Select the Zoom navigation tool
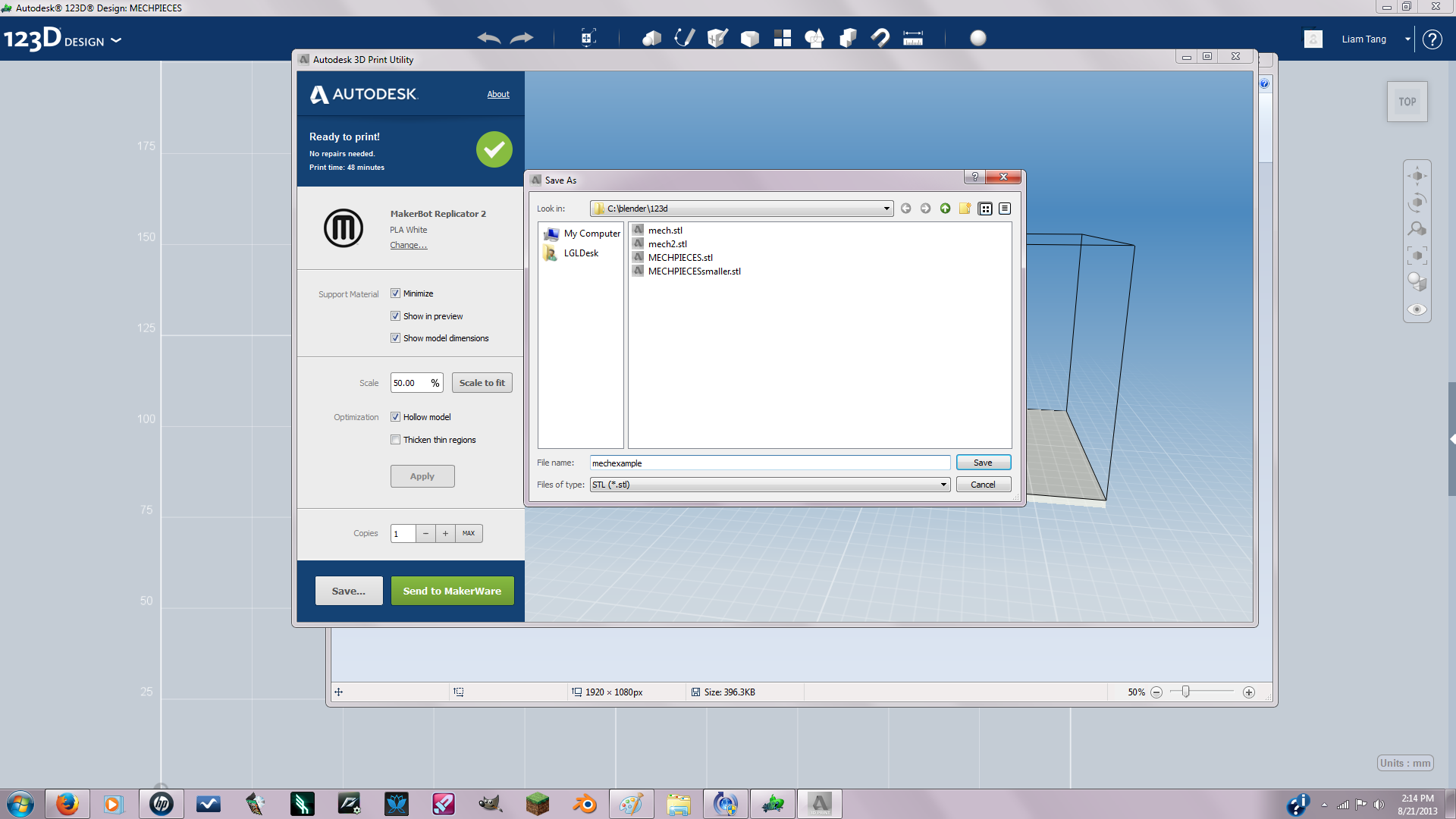This screenshot has height=819, width=1456. click(x=1417, y=229)
